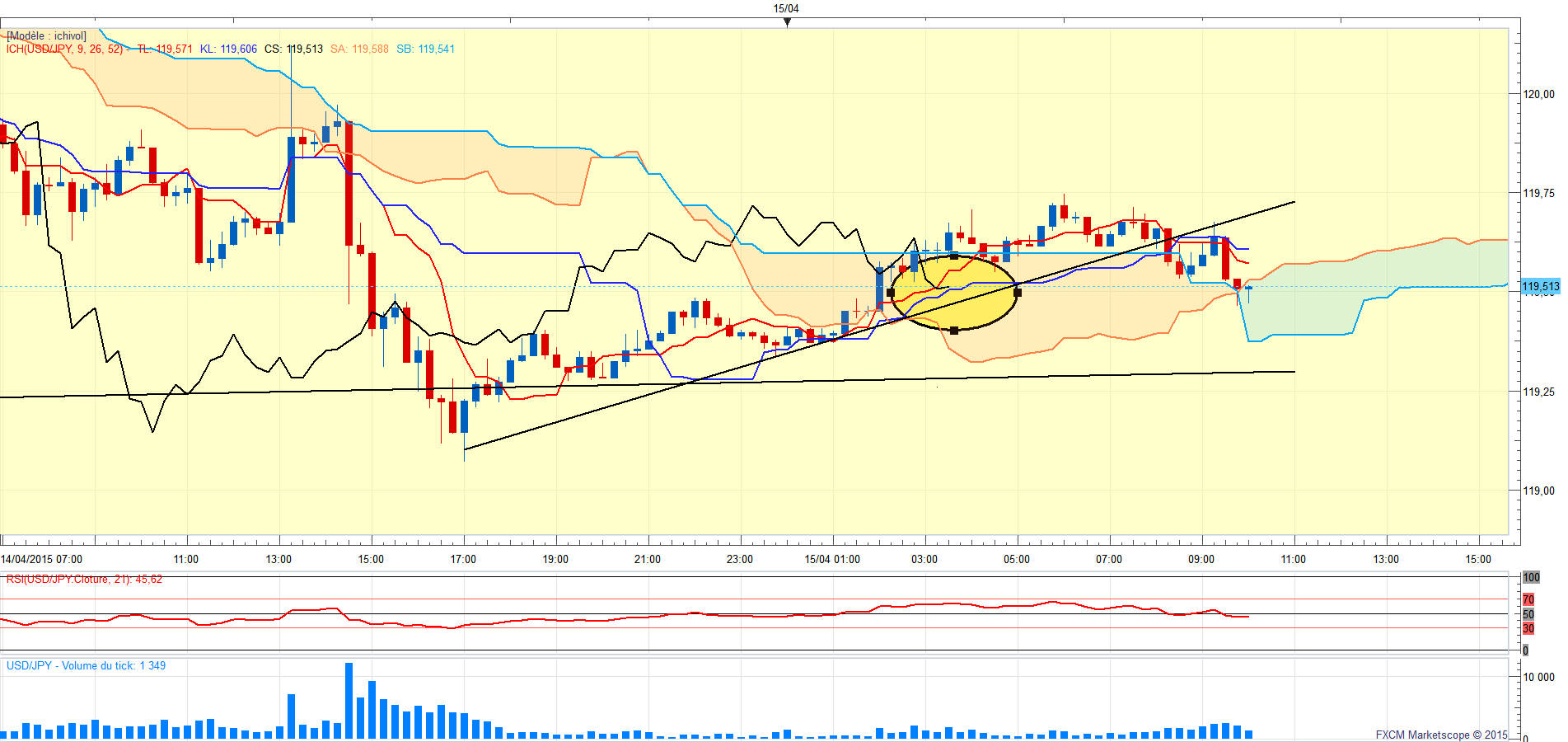Click the RSI 50 level label
The width and height of the screenshot is (1568, 742).
pyautogui.click(x=1528, y=614)
